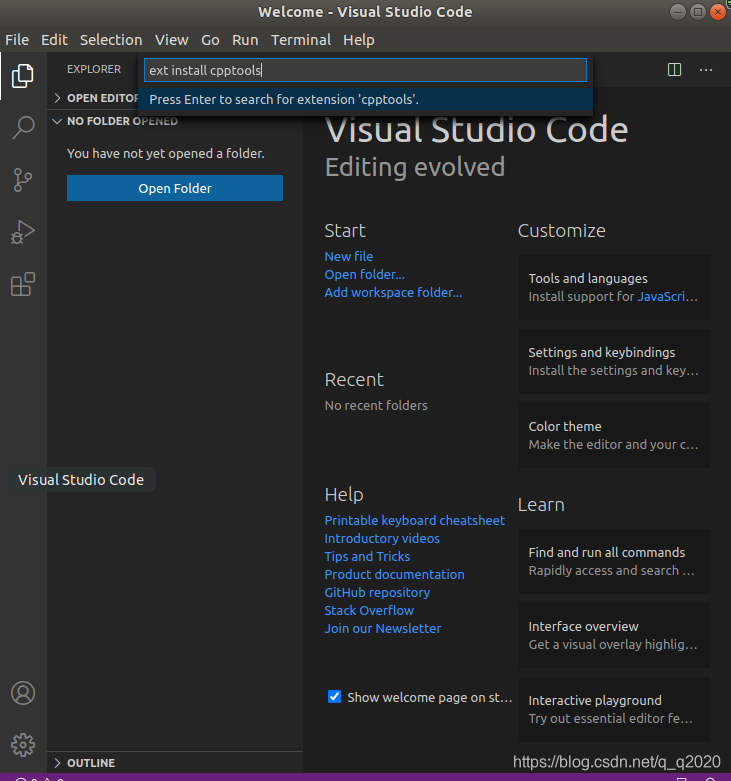This screenshot has height=781, width=731.
Task: Split the editor right
Action: 674,70
